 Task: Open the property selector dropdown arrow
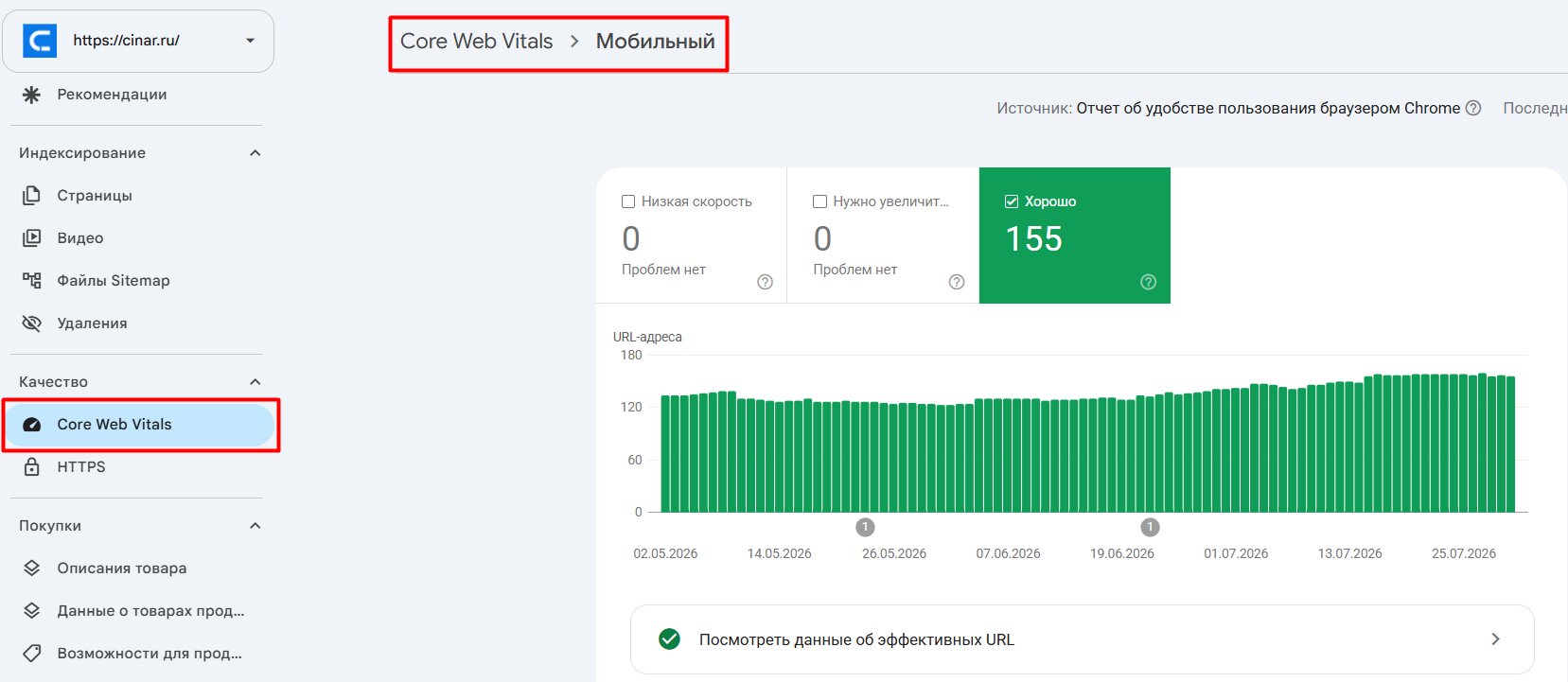tap(250, 41)
